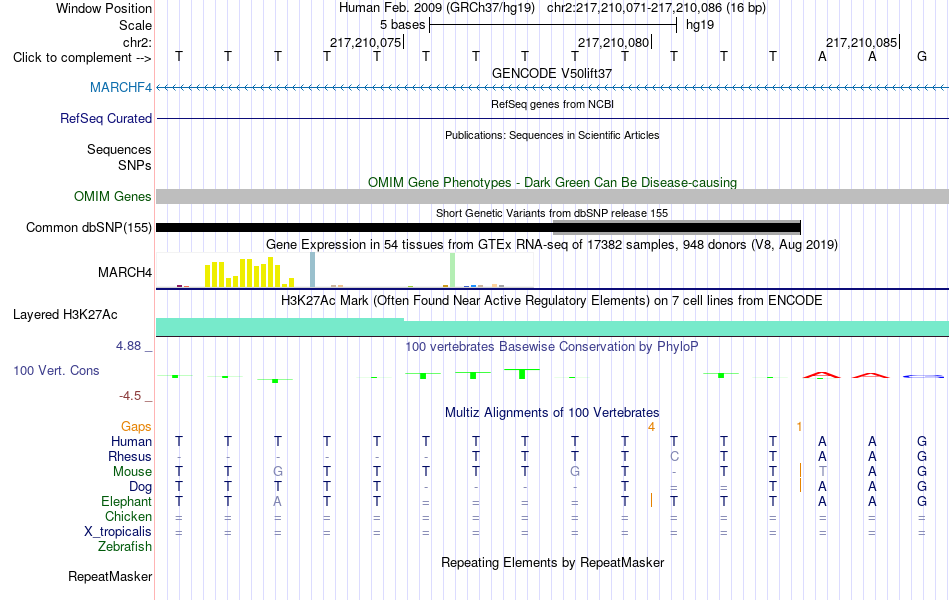Image resolution: width=950 pixels, height=600 pixels.
Task: Click the tallest green PhyloP conservation bar
Action: pyautogui.click(x=522, y=374)
